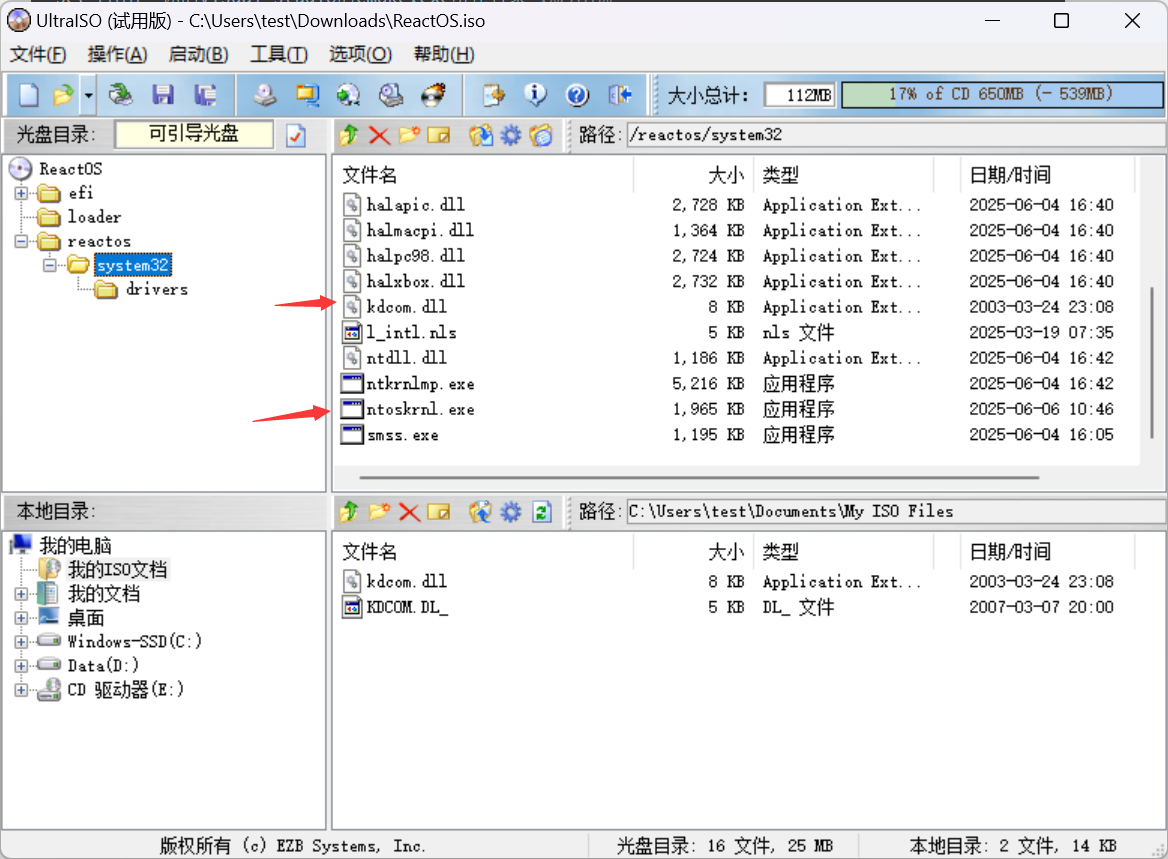Screen dimensions: 1168x859
Task: Expand 我的文档 tree node
Action: (x=21, y=594)
